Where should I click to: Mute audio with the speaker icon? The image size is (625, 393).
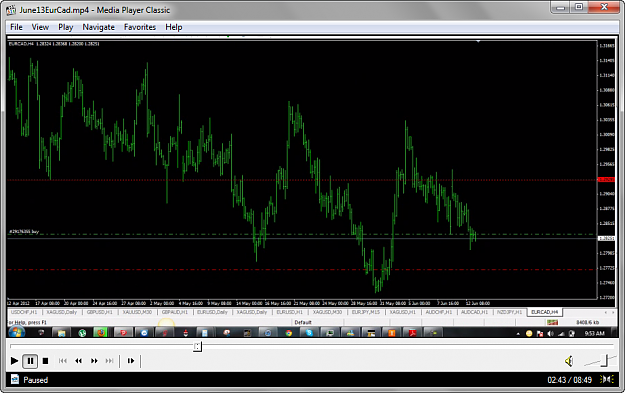click(x=569, y=362)
